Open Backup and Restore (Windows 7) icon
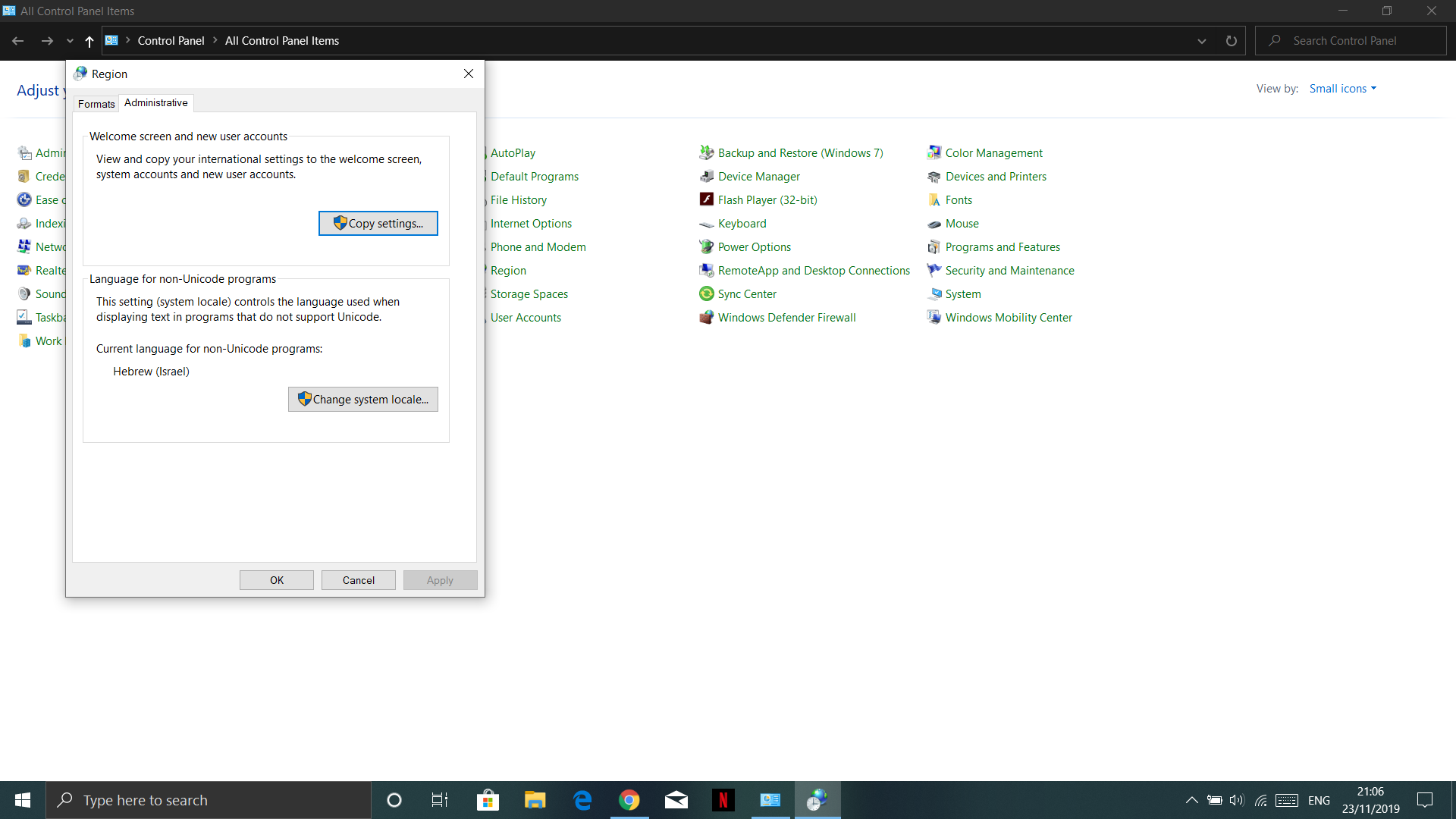 706,152
